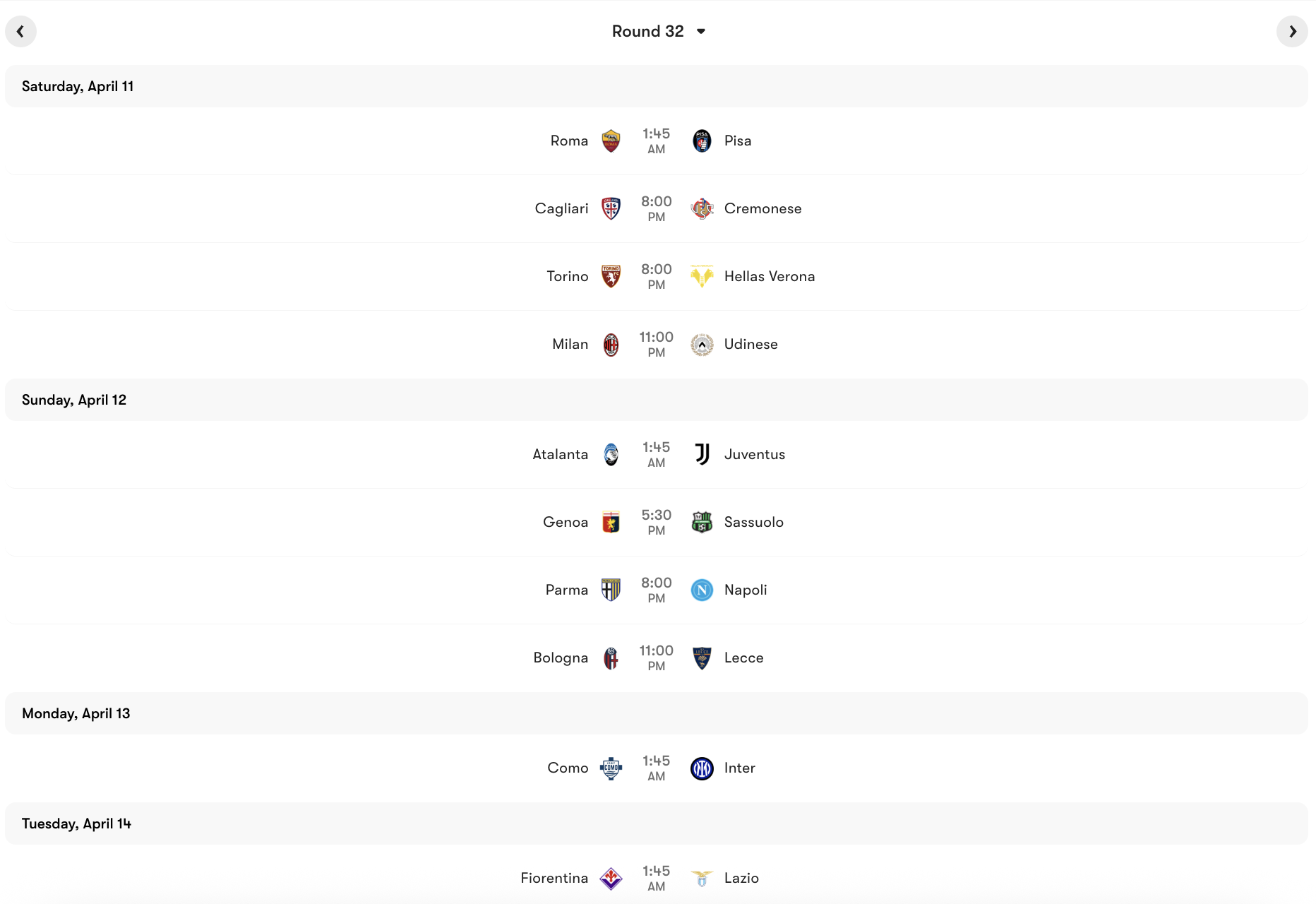Click the Saturday, April 11 date header
The width and height of the screenshot is (1316, 904).
[77, 86]
